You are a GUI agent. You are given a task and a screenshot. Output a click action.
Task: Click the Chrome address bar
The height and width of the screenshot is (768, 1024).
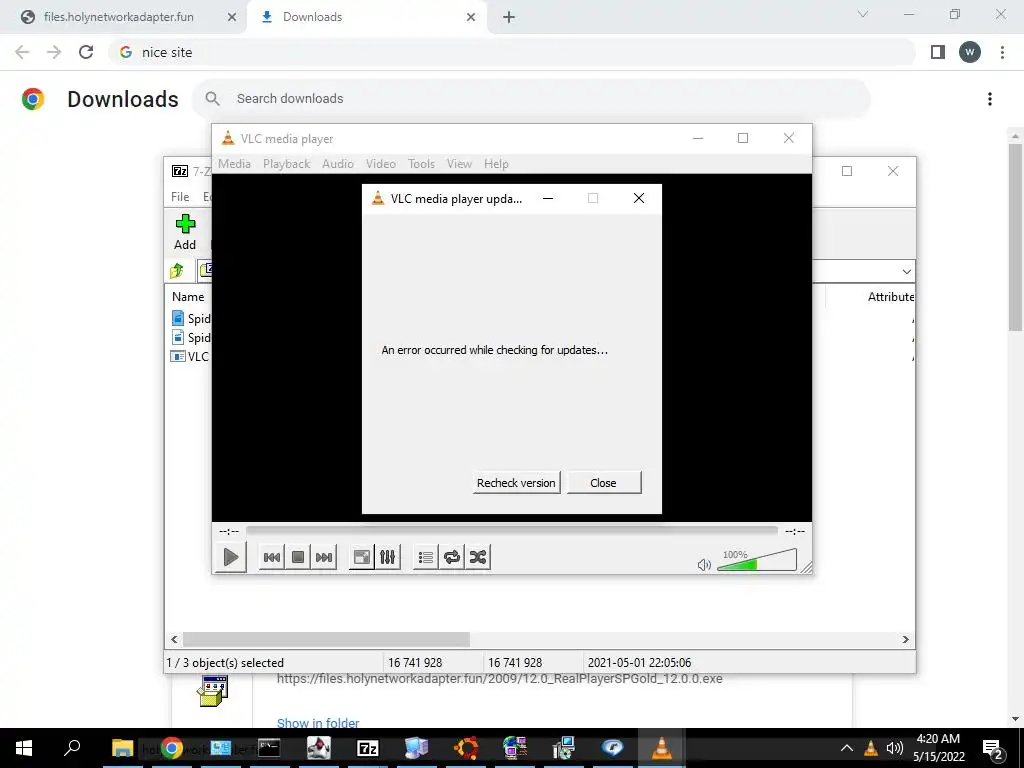coord(511,52)
